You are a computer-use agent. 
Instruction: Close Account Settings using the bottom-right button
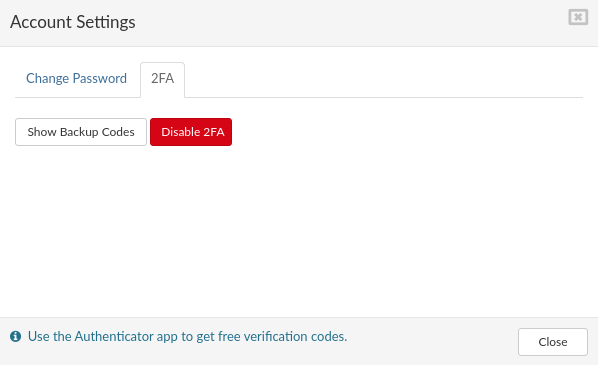coord(553,342)
